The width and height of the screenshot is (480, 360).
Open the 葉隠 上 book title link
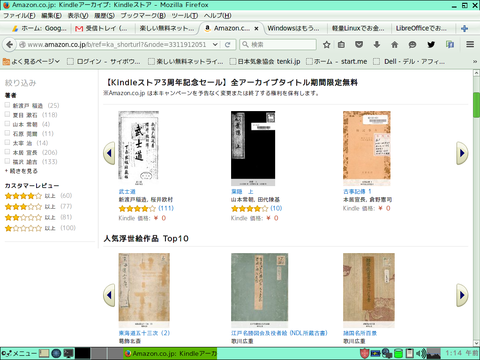point(242,192)
